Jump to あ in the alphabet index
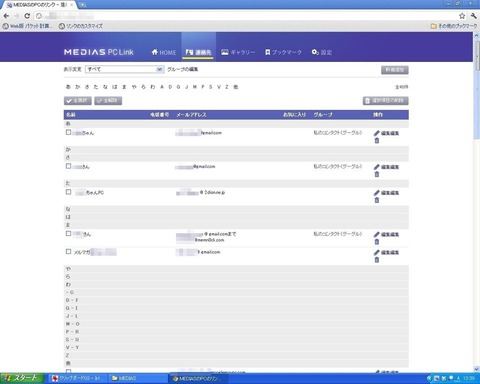Screen dimensions: 480x384 coord(68,87)
